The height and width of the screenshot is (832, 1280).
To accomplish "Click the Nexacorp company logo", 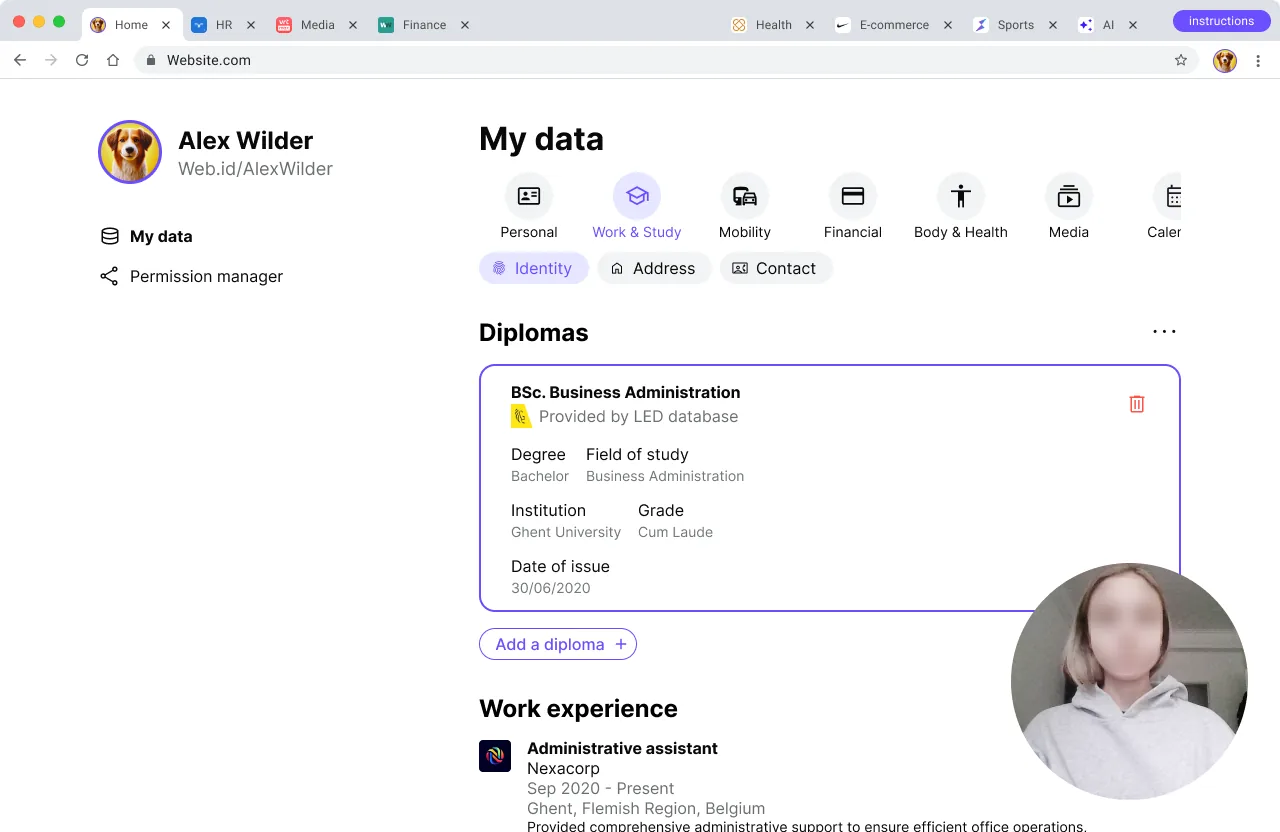I will coord(495,756).
